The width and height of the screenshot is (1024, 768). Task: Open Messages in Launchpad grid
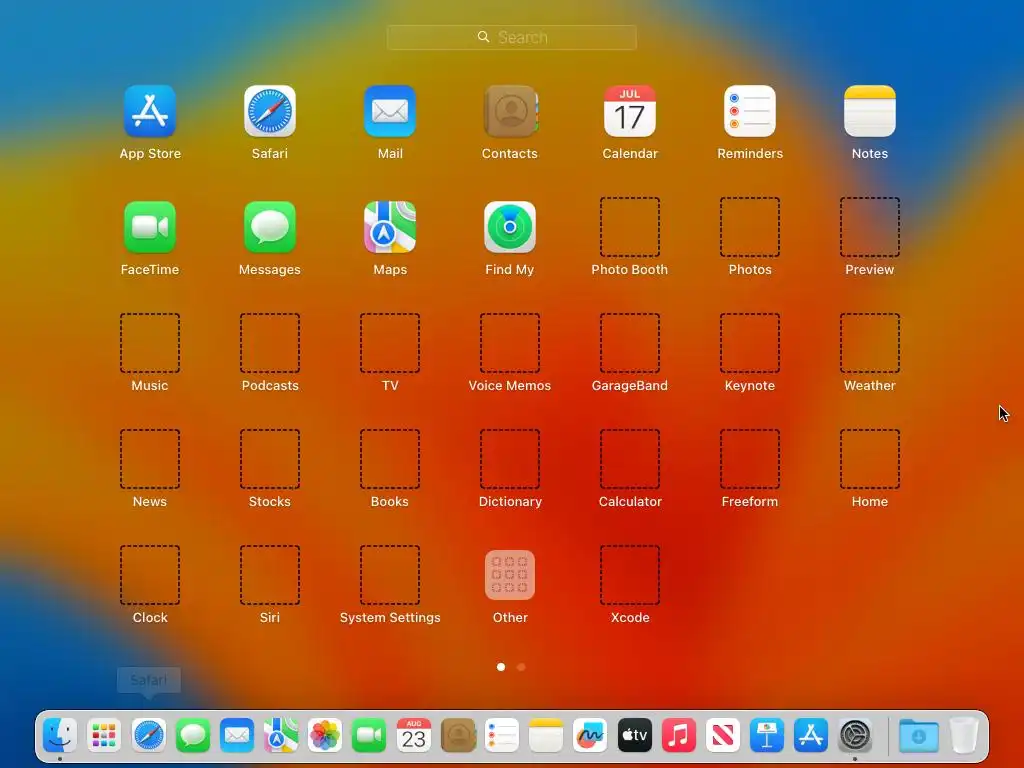270,227
